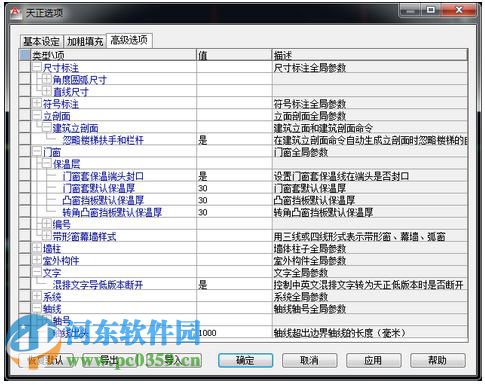
Task: Collapse the 立剖面 node
Action: (37, 116)
